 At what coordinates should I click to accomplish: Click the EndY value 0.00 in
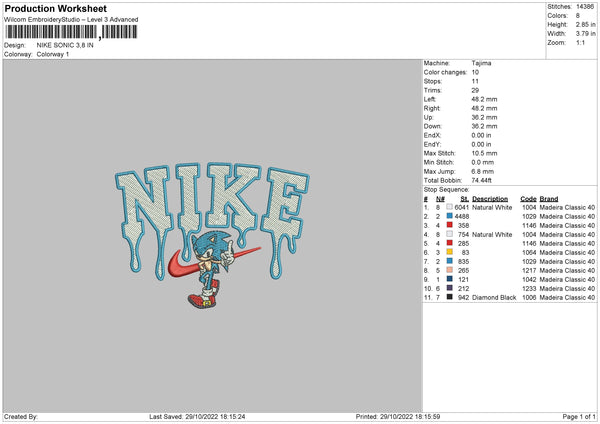coord(481,144)
